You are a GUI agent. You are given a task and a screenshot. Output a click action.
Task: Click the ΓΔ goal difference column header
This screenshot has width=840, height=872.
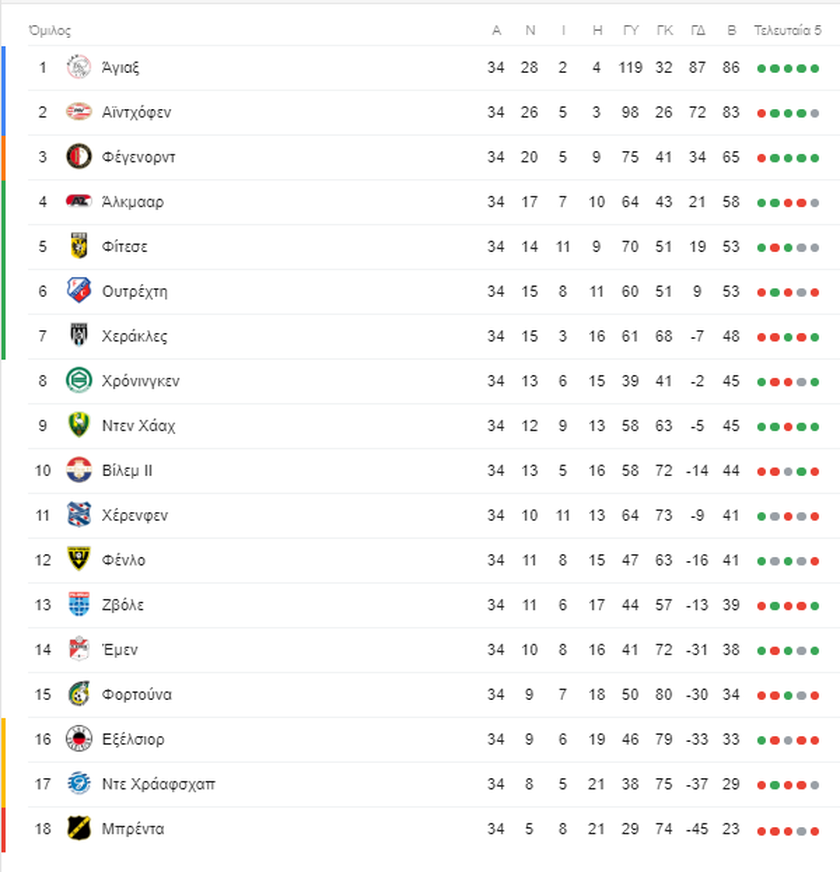pos(698,31)
